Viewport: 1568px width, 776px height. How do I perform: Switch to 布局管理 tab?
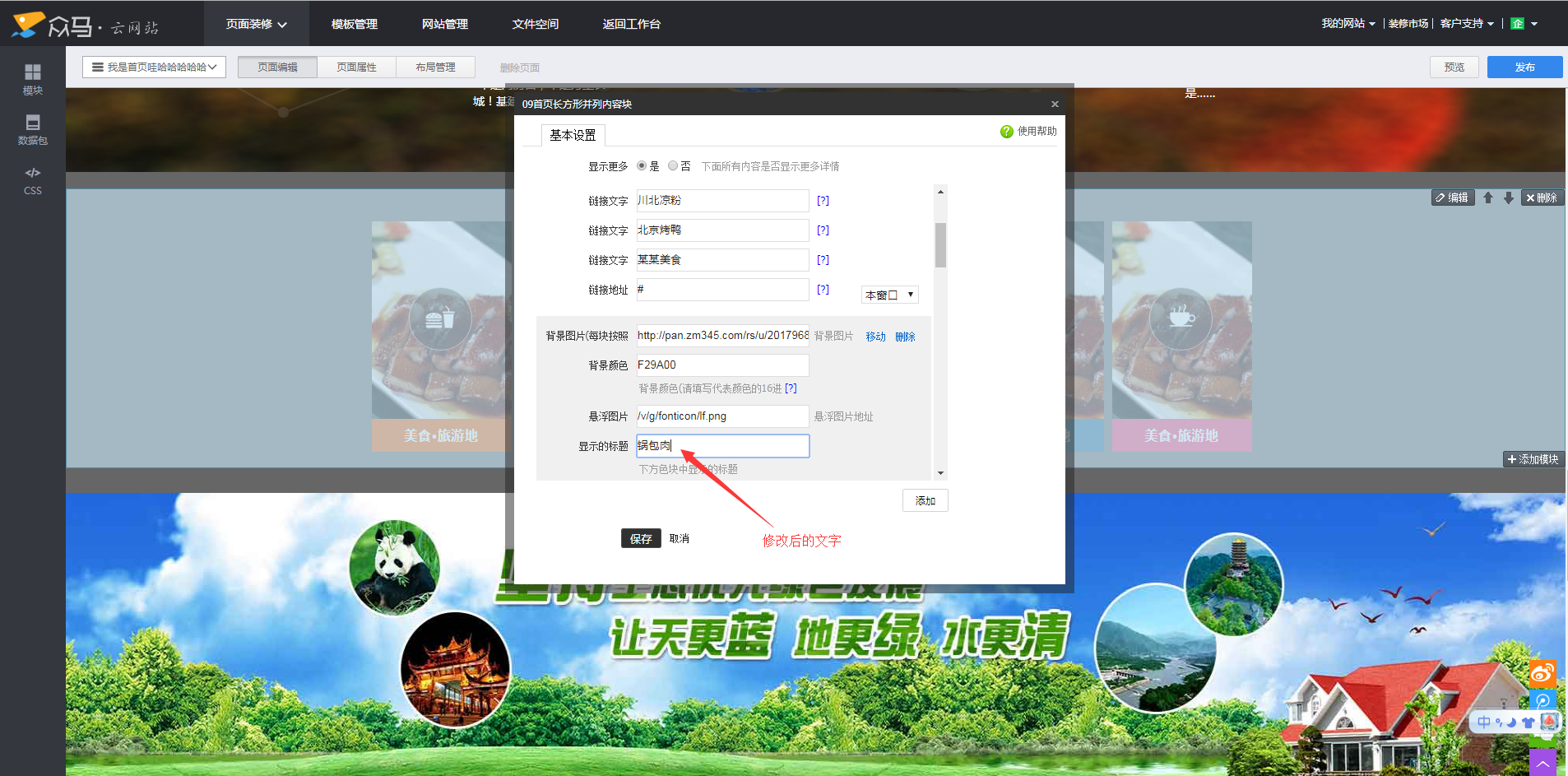pyautogui.click(x=435, y=67)
